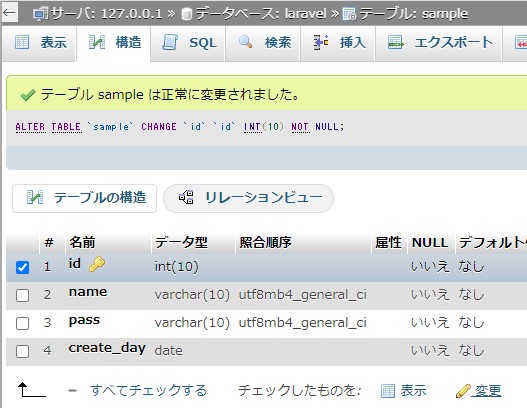The image size is (527, 408).
Task: Click the 表示 browse icon below the table
Action: click(x=388, y=391)
